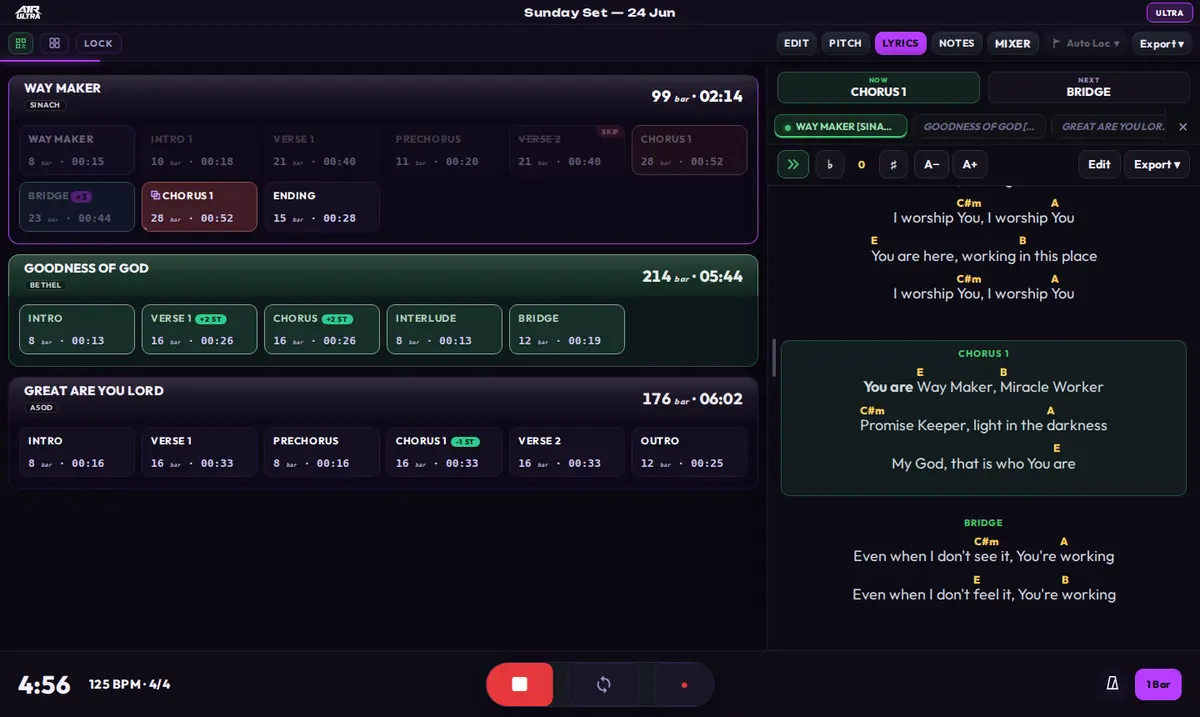Toggle the SKIP badge on Verse 2
Image resolution: width=1200 pixels, height=717 pixels.
(x=609, y=131)
